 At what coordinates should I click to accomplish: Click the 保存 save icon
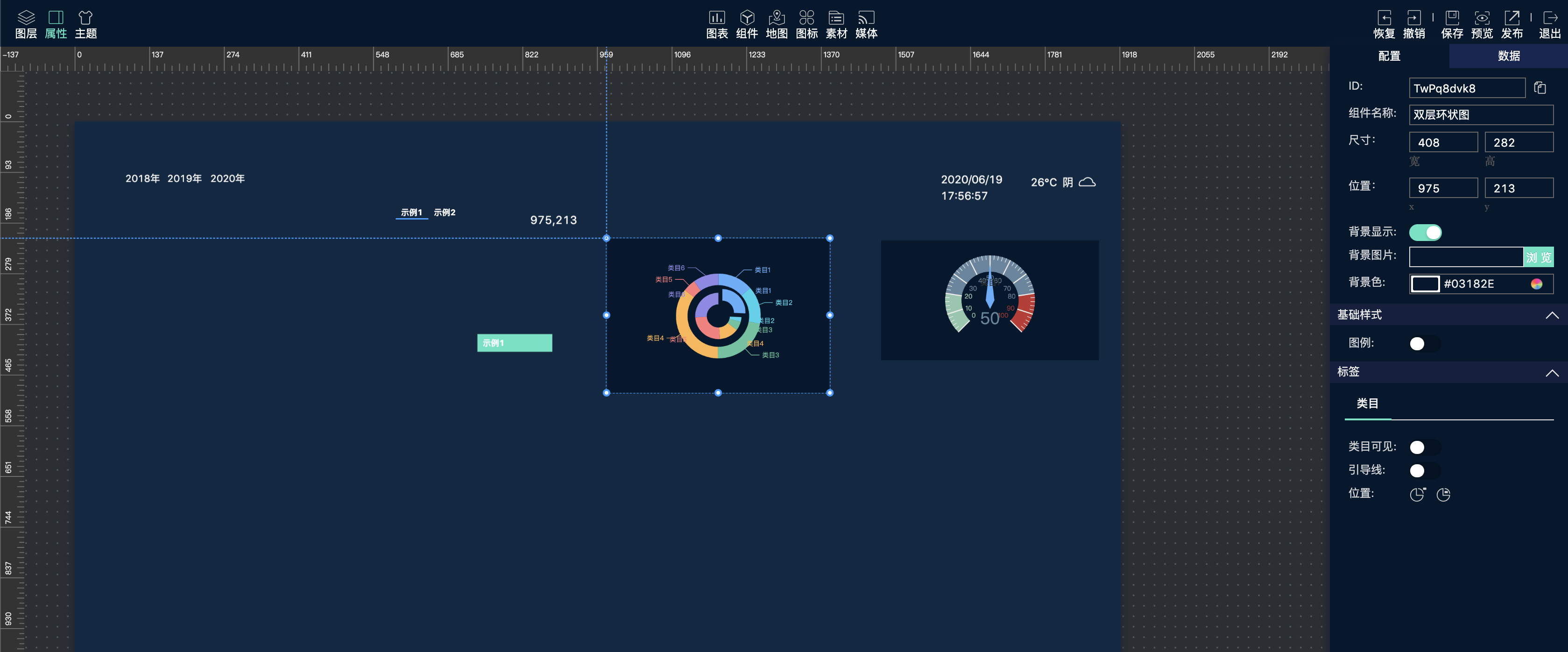(1452, 24)
